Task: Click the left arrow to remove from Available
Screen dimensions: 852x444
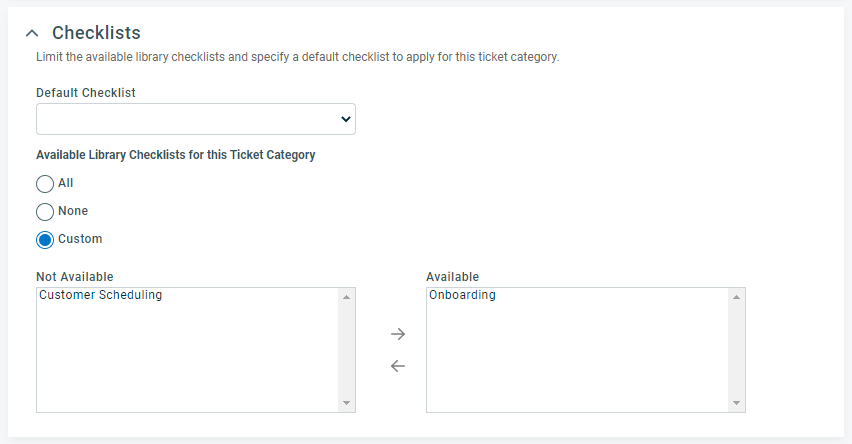Action: coord(397,366)
